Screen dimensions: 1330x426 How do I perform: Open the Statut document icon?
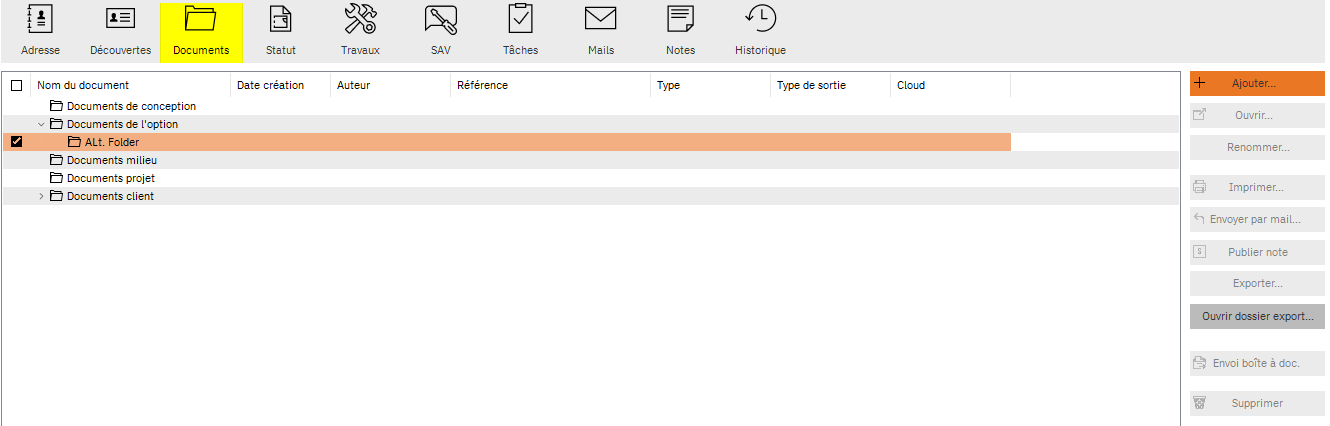click(281, 19)
